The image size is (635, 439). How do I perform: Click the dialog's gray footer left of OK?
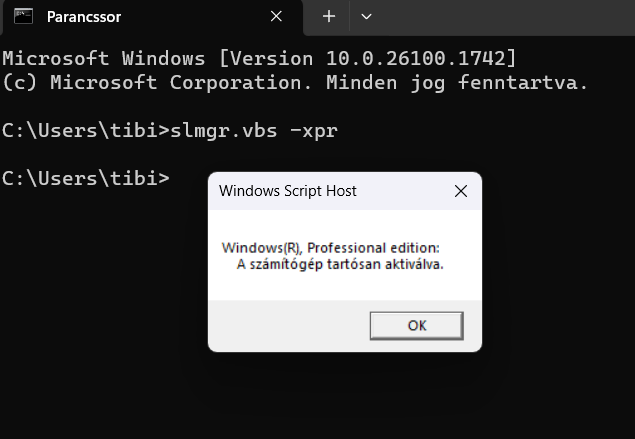(x=289, y=326)
